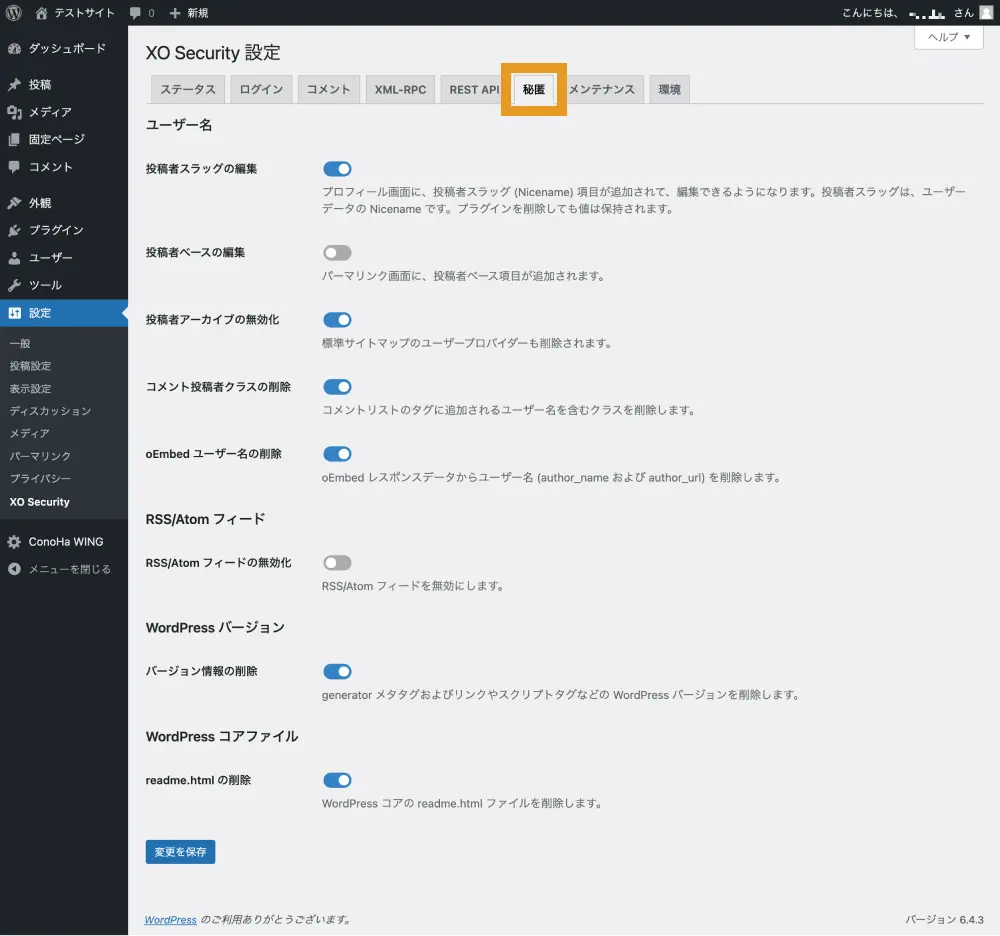The image size is (1000, 936).
Task: Disable the 投稿者スラッグの編集 toggle
Action: [x=337, y=169]
